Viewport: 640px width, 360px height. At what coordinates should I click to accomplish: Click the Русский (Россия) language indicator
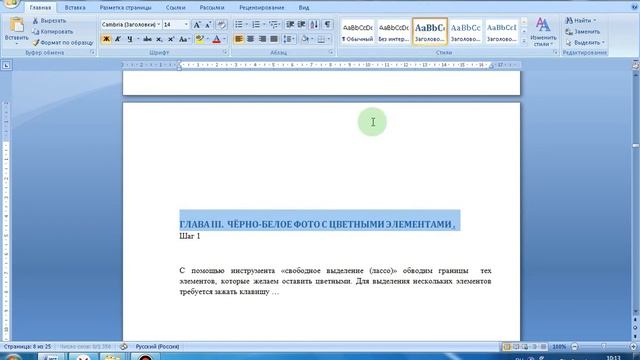pyautogui.click(x=157, y=347)
